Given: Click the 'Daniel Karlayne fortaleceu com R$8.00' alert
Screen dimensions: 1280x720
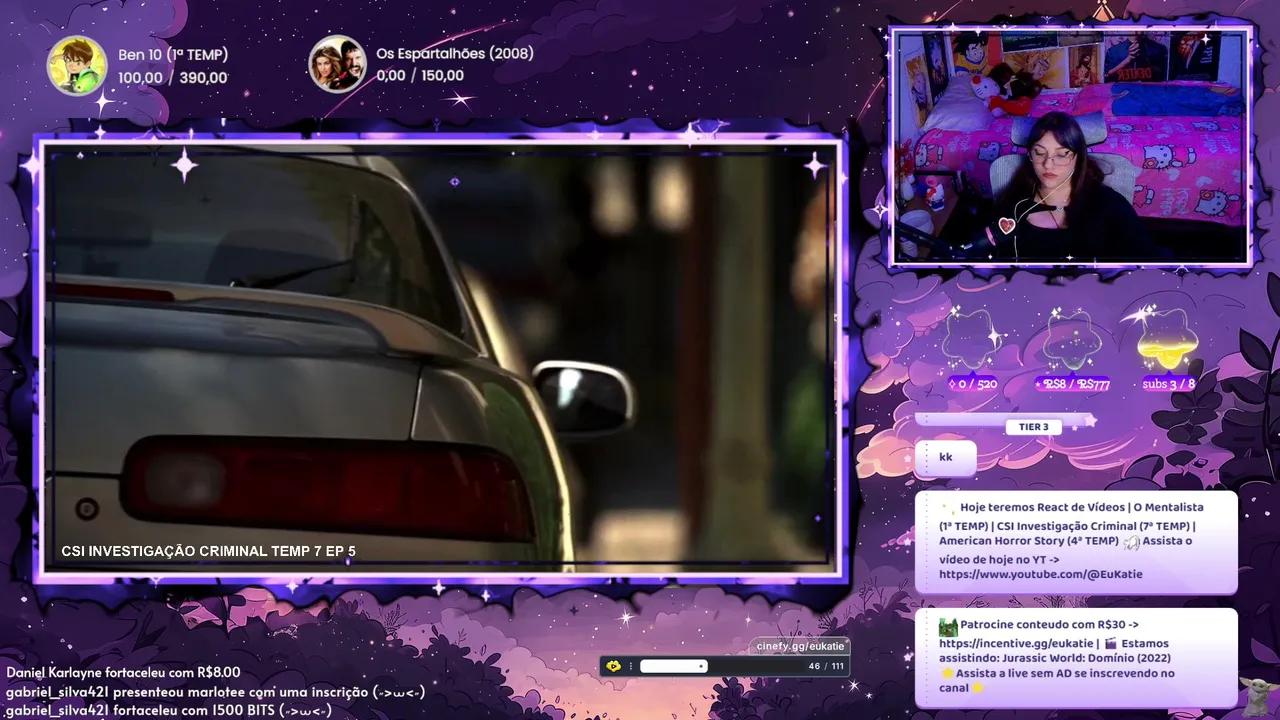Looking at the screenshot, I should [x=123, y=672].
